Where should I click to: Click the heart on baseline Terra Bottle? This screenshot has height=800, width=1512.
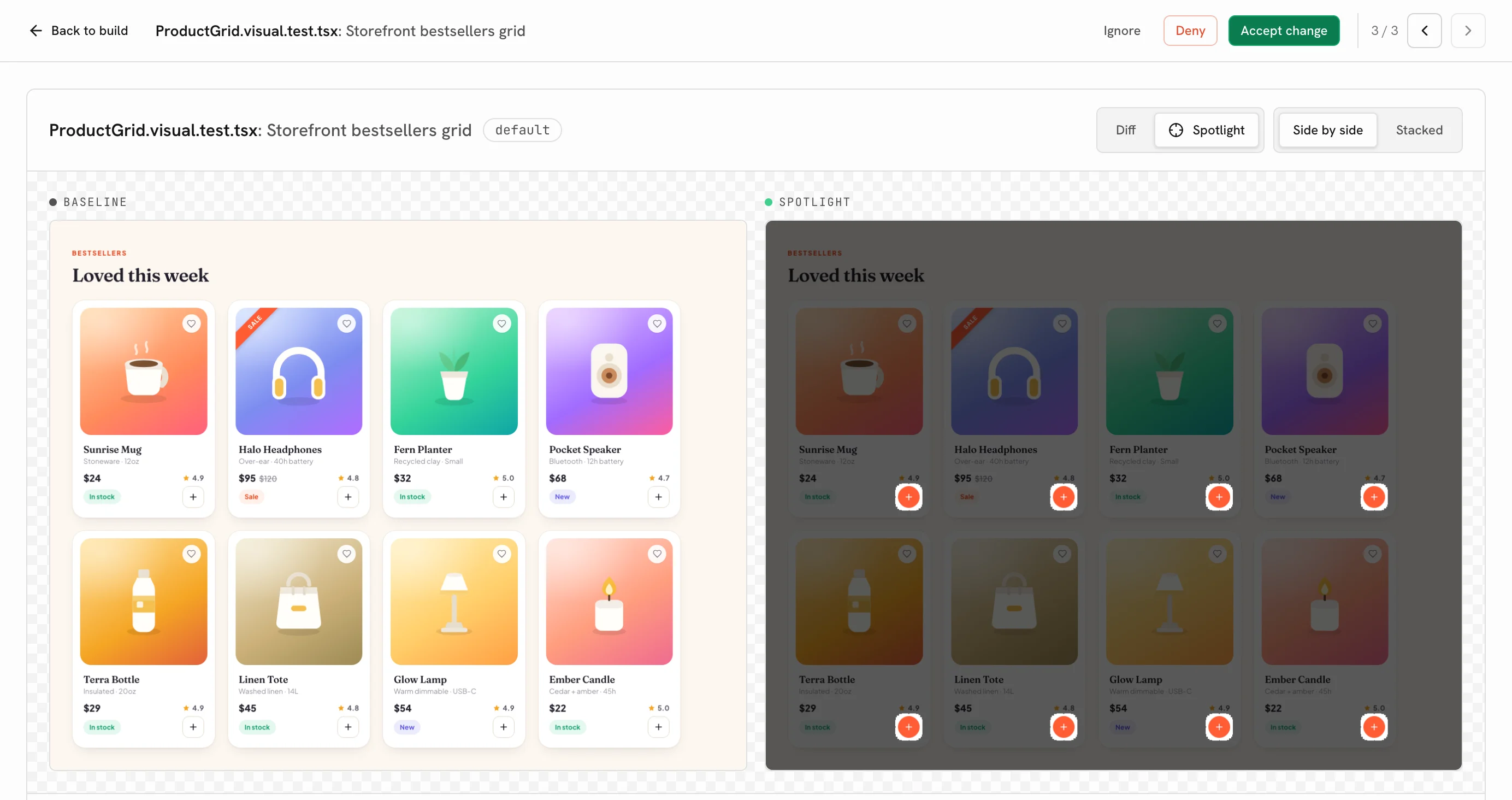[x=191, y=554]
